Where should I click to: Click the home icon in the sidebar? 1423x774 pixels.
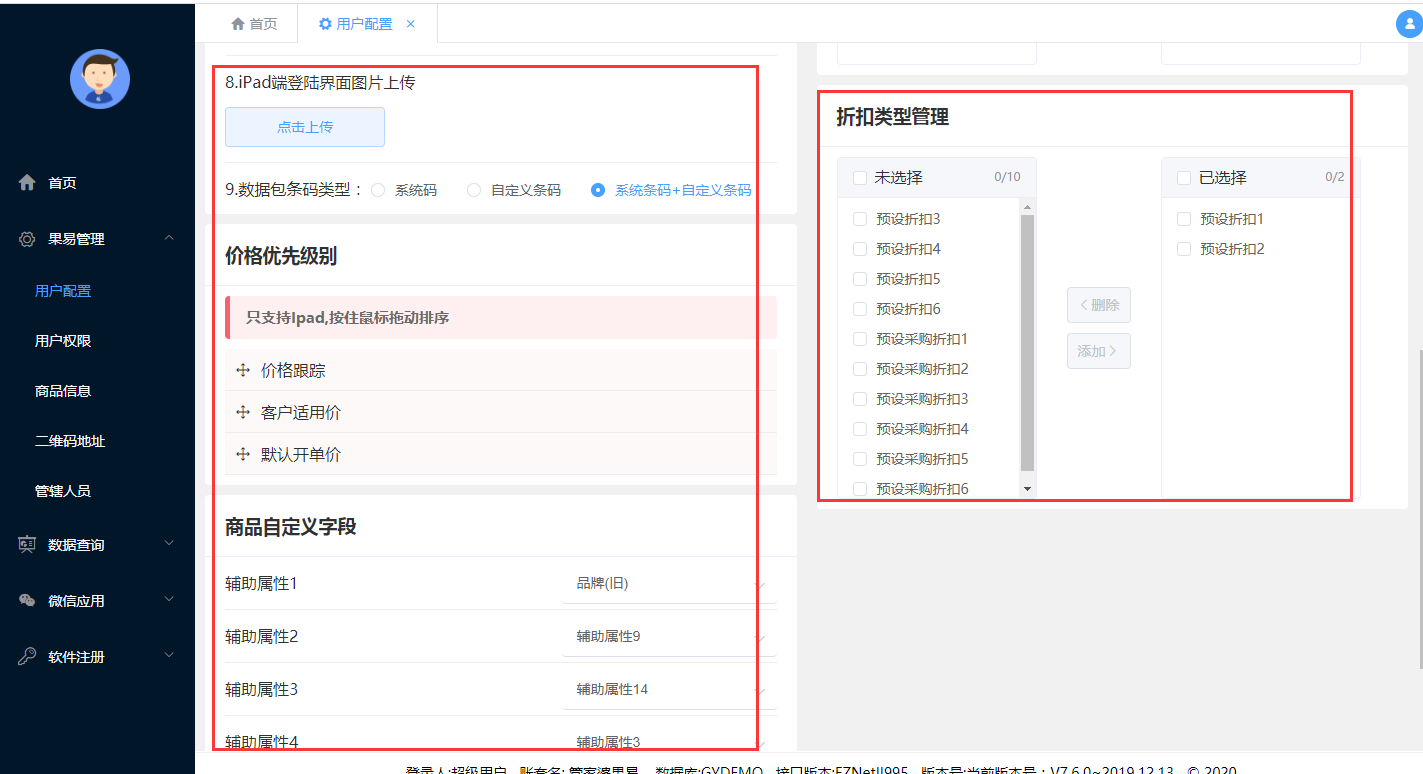point(27,183)
